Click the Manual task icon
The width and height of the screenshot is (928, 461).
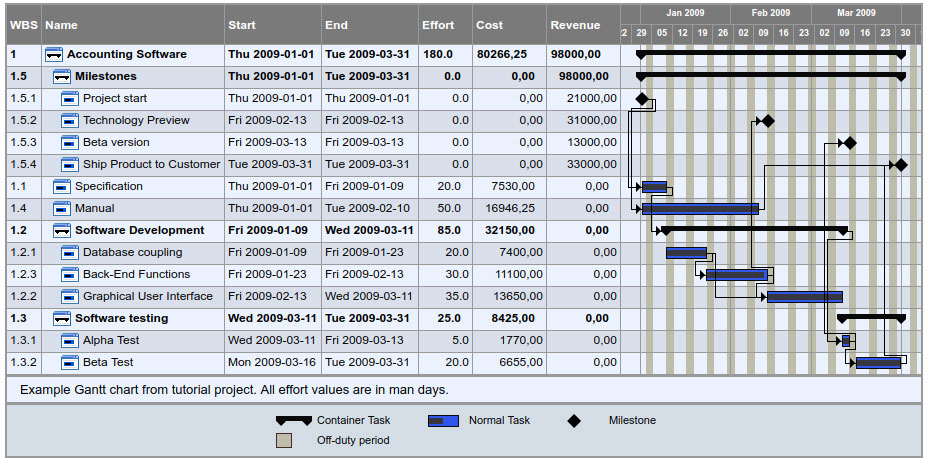tap(62, 208)
